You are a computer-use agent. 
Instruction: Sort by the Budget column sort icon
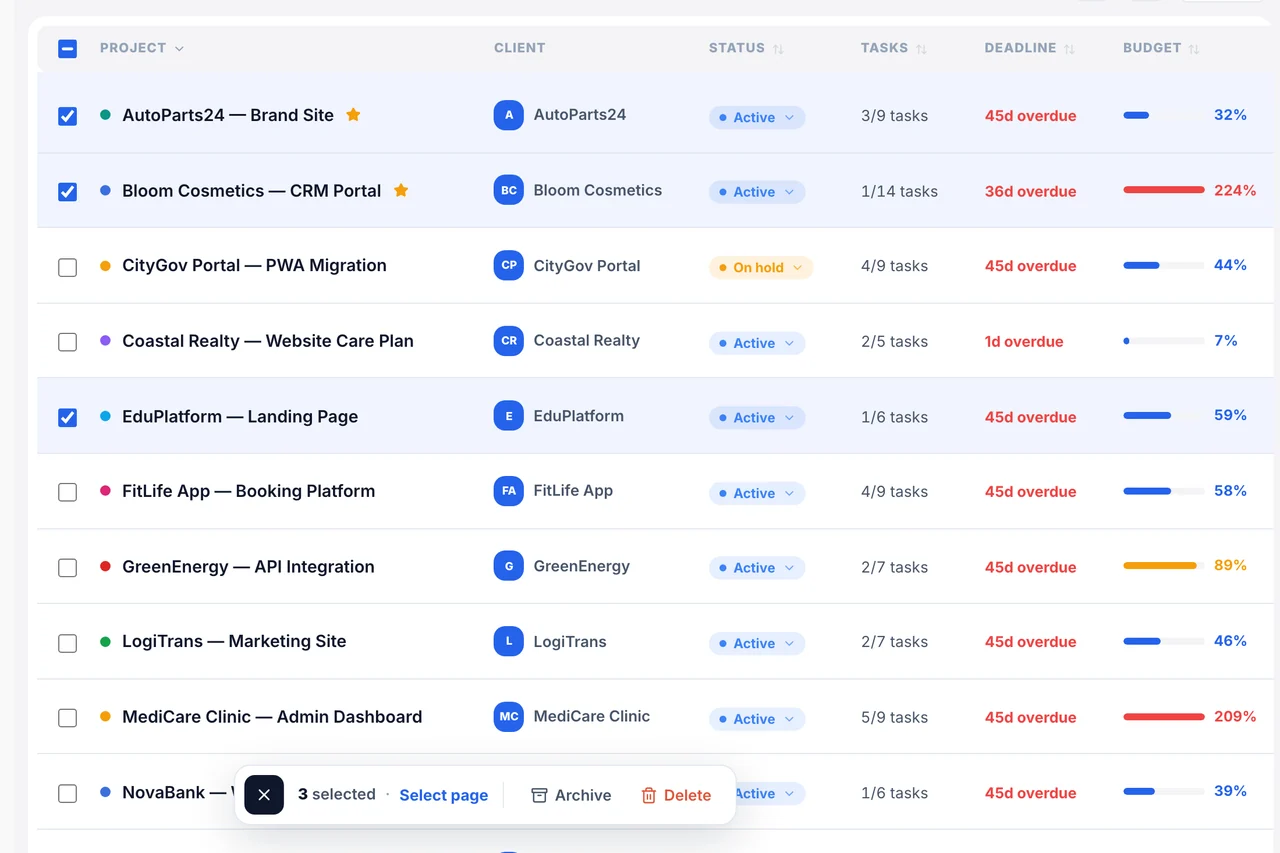[x=1194, y=49]
